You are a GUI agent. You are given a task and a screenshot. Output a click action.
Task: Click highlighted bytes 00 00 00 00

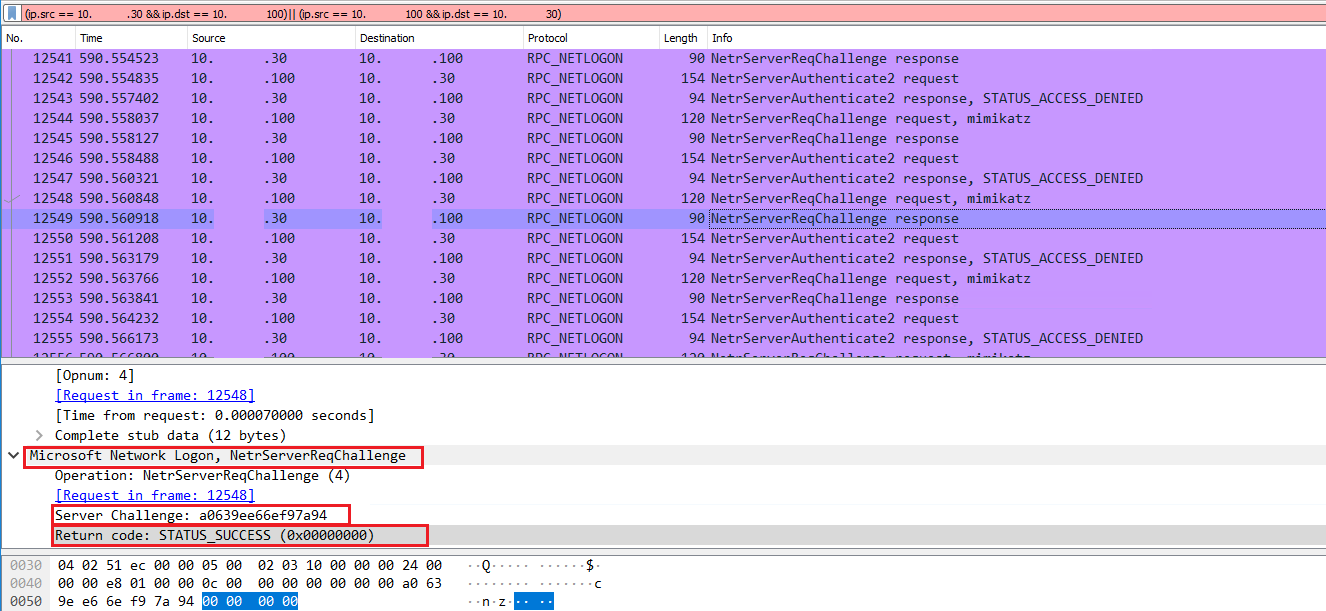[x=250, y=601]
